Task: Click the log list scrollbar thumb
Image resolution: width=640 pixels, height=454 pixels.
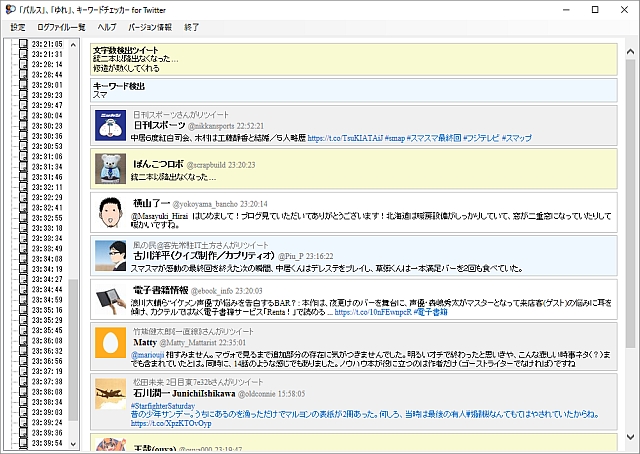Action: (x=73, y=350)
